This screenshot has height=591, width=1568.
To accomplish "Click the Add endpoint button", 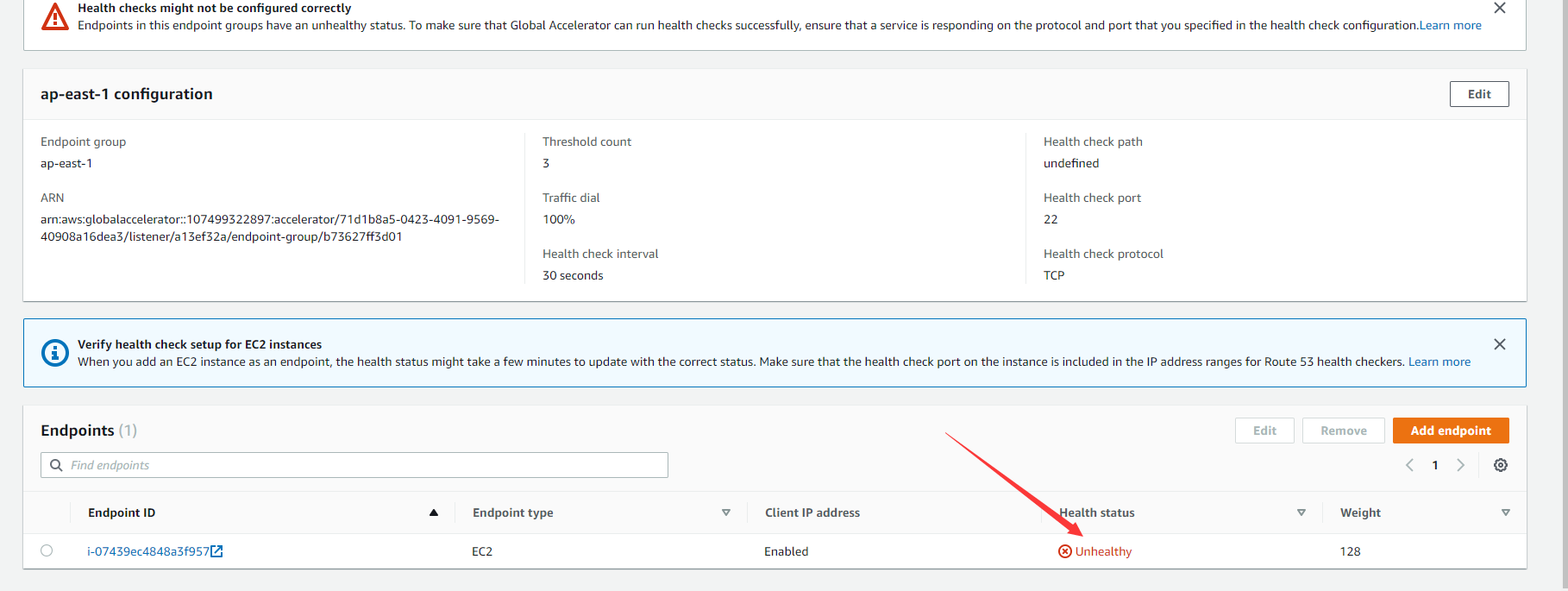I will pyautogui.click(x=1451, y=431).
